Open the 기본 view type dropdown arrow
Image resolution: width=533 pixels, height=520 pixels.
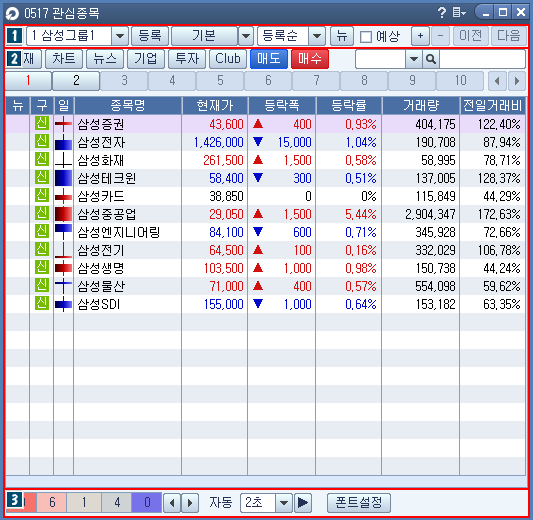[246, 36]
